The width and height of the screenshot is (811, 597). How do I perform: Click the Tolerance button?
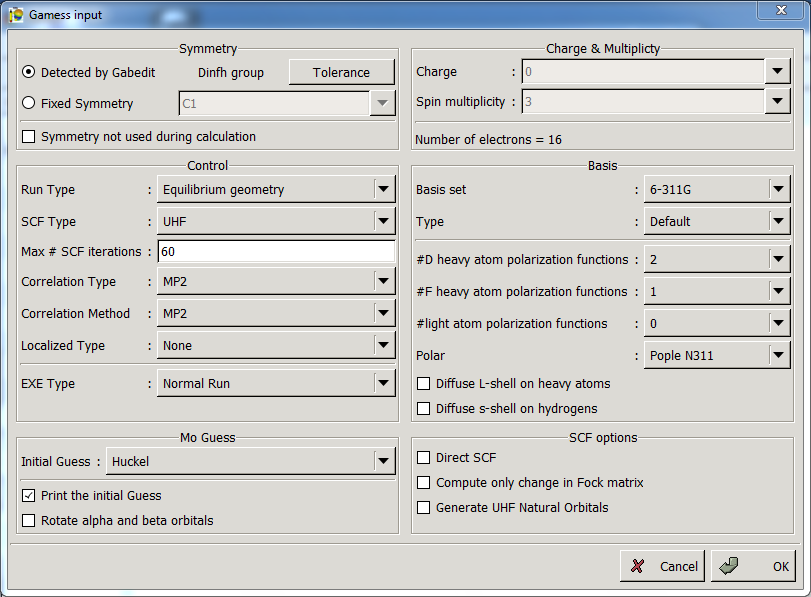[x=341, y=72]
